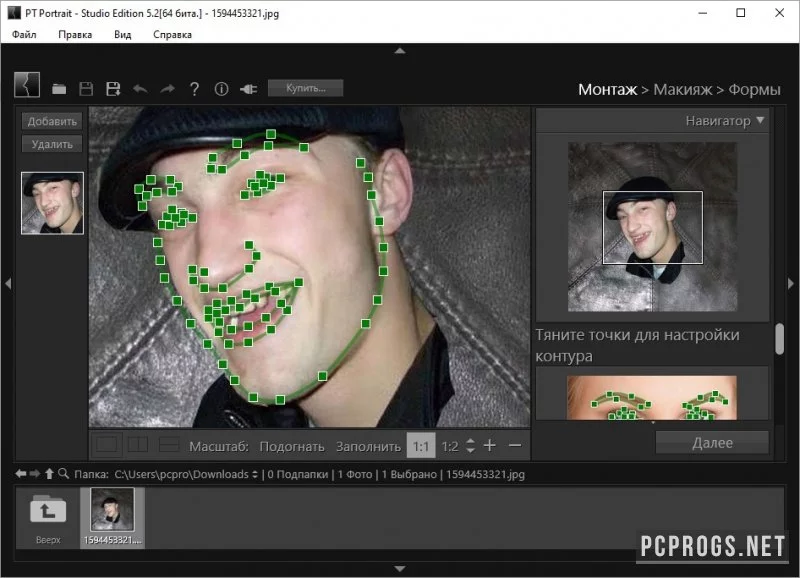
Task: Click Подогнать zoom option
Action: pos(292,446)
